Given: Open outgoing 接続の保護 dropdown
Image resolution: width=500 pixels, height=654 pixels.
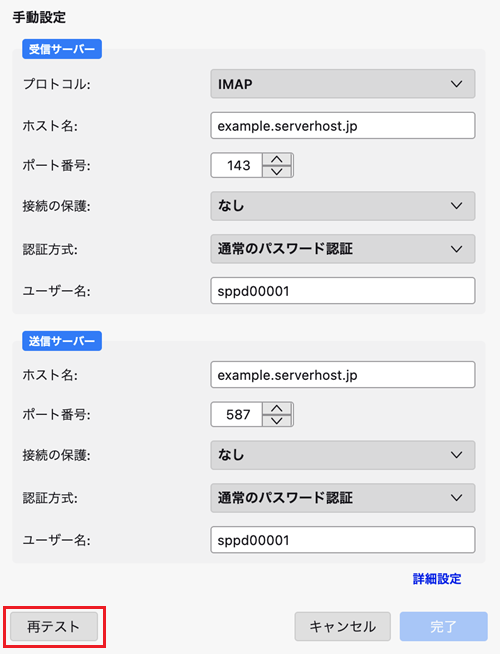Looking at the screenshot, I should point(342,455).
